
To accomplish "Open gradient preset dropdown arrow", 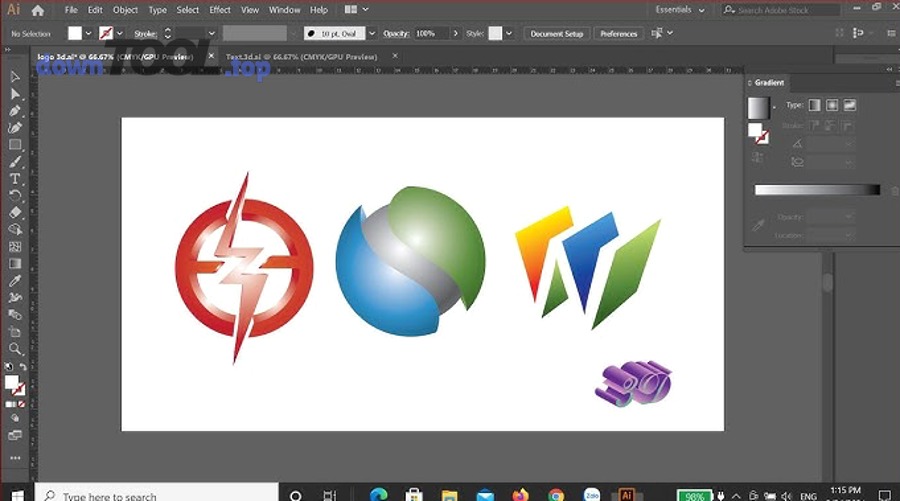I will pyautogui.click(x=774, y=107).
